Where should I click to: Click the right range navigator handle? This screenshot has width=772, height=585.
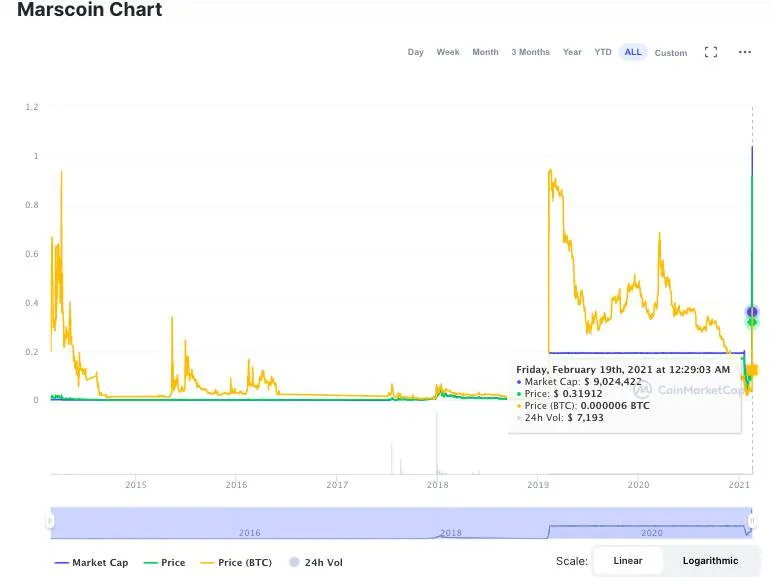752,521
